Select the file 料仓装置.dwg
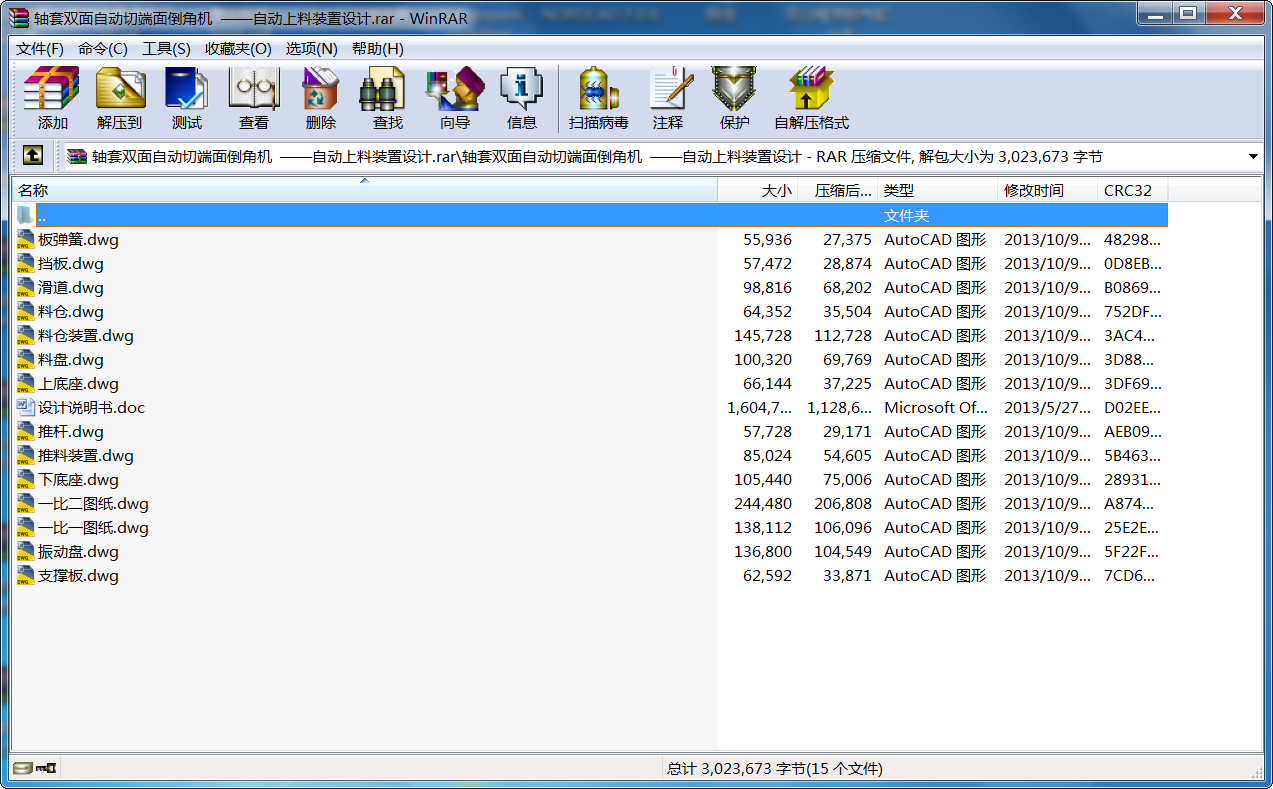Image resolution: width=1273 pixels, height=789 pixels. point(86,335)
